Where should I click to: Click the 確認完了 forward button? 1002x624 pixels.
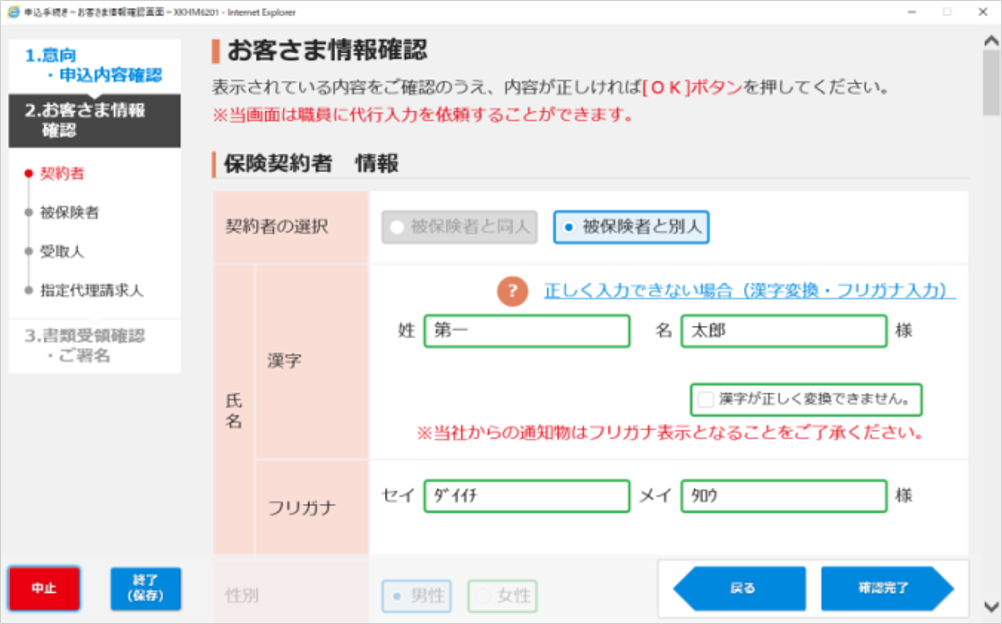(886, 588)
